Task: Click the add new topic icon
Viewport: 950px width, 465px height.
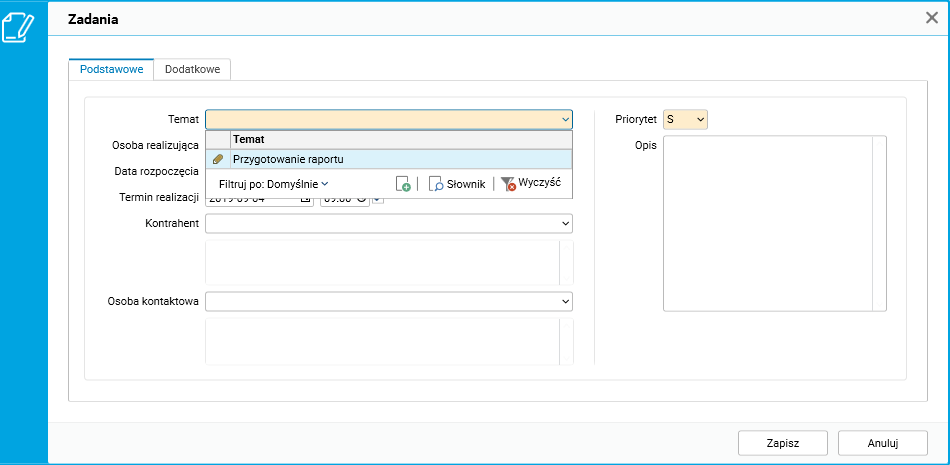Action: coord(402,184)
